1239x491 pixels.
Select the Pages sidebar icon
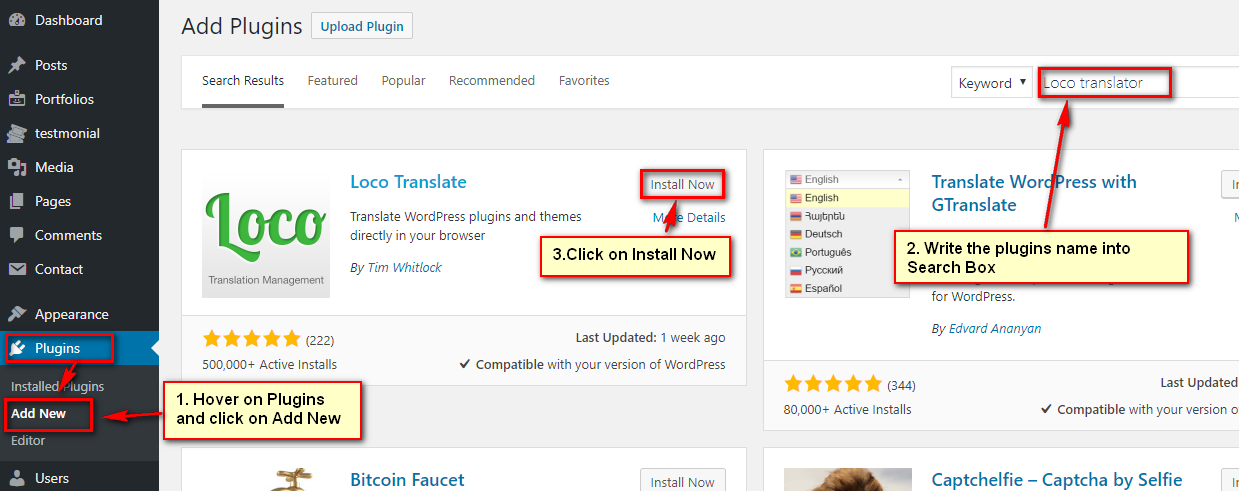coord(17,201)
